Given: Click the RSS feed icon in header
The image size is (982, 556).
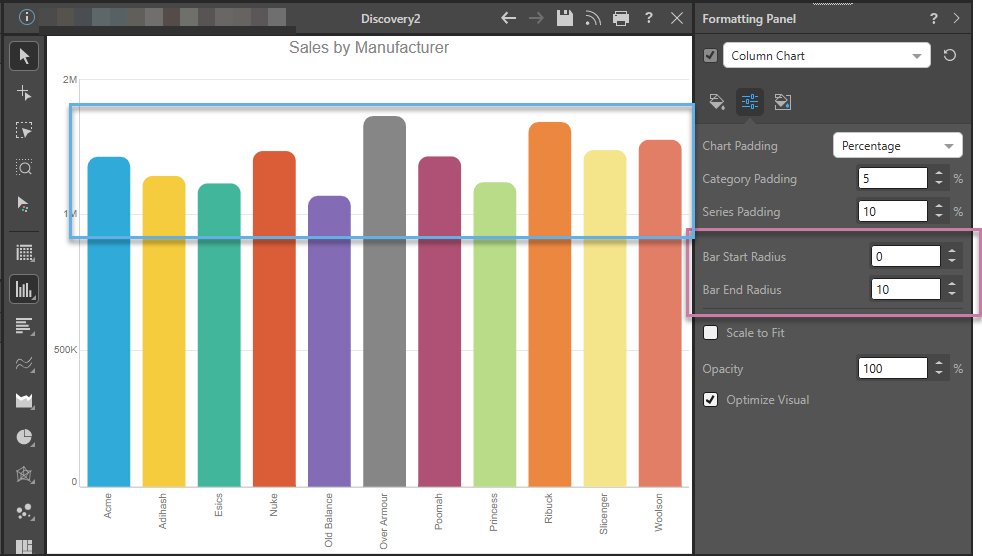Looking at the screenshot, I should pos(593,18).
